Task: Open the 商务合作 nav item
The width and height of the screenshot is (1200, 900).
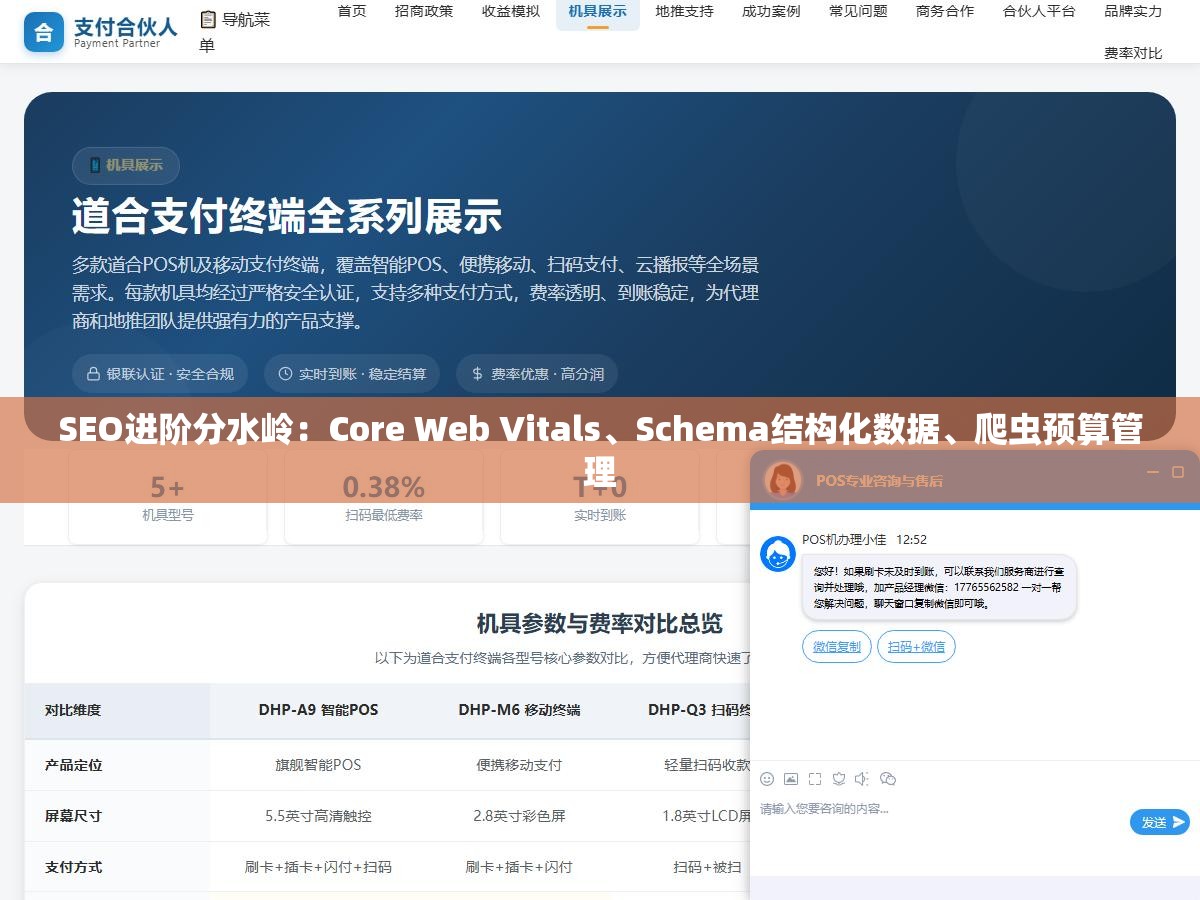Action: (945, 11)
